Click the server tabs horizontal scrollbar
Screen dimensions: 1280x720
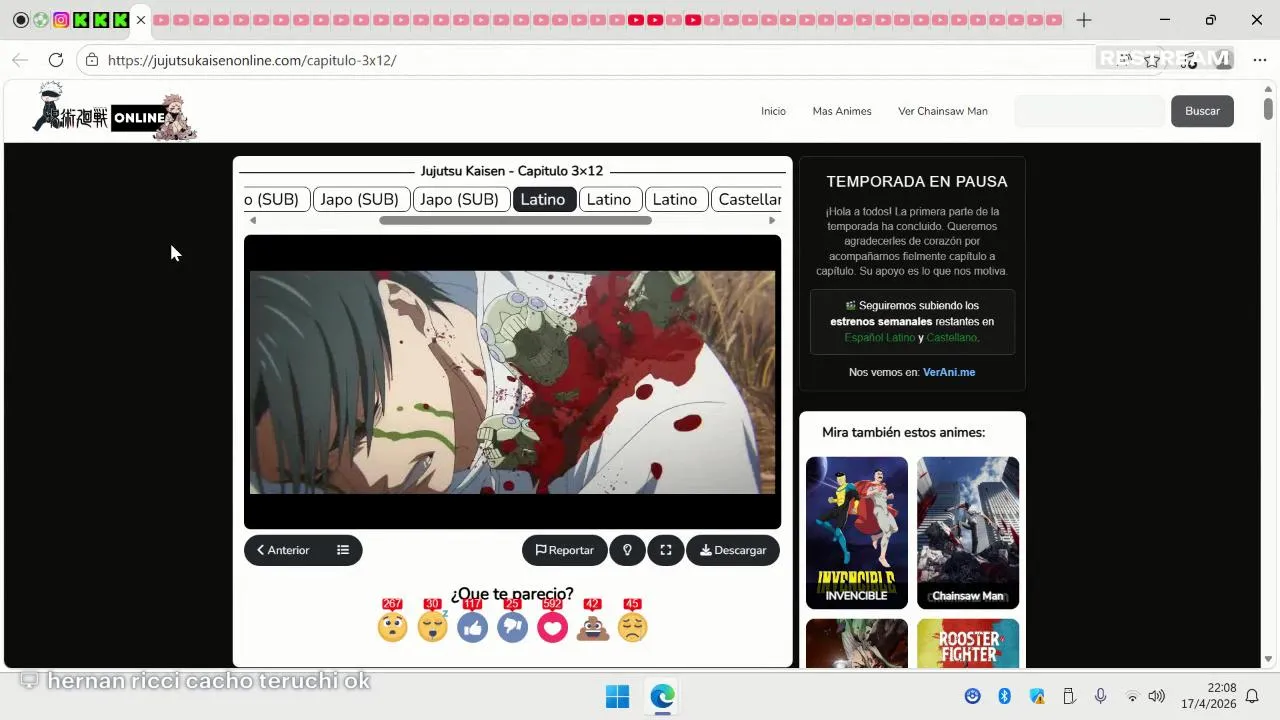point(515,220)
